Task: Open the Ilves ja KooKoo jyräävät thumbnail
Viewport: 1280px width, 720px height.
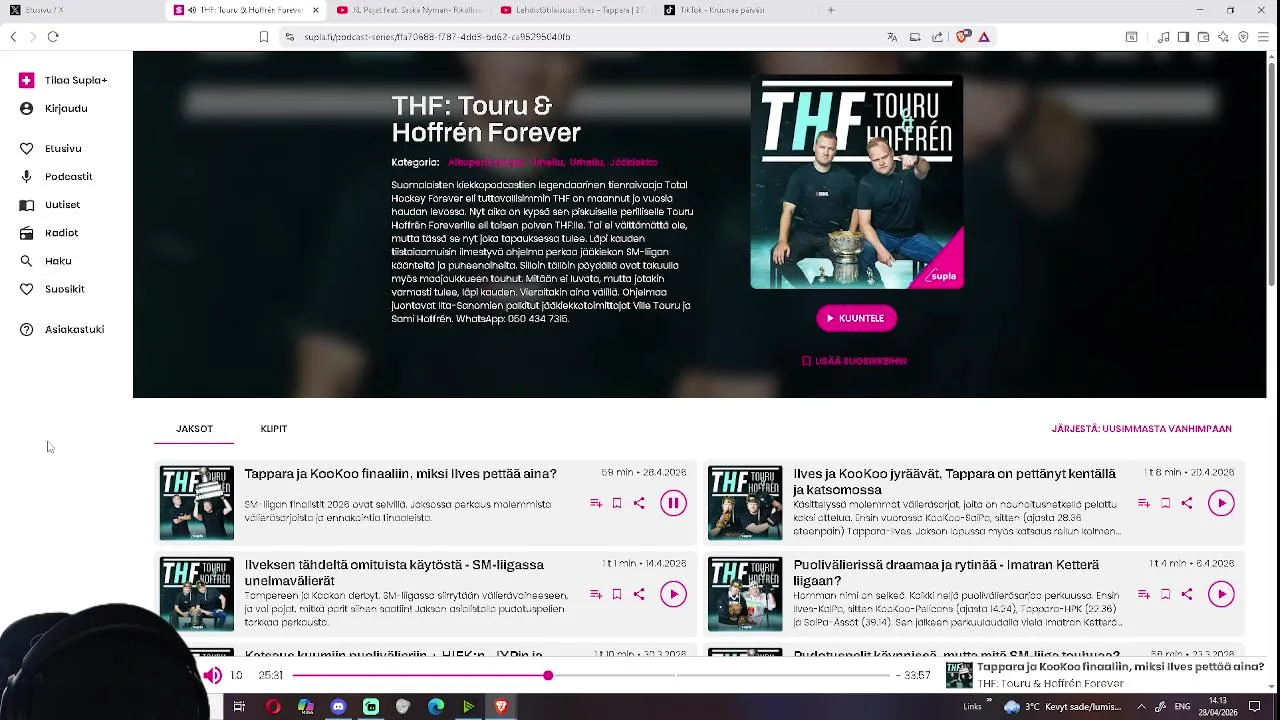Action: 745,503
